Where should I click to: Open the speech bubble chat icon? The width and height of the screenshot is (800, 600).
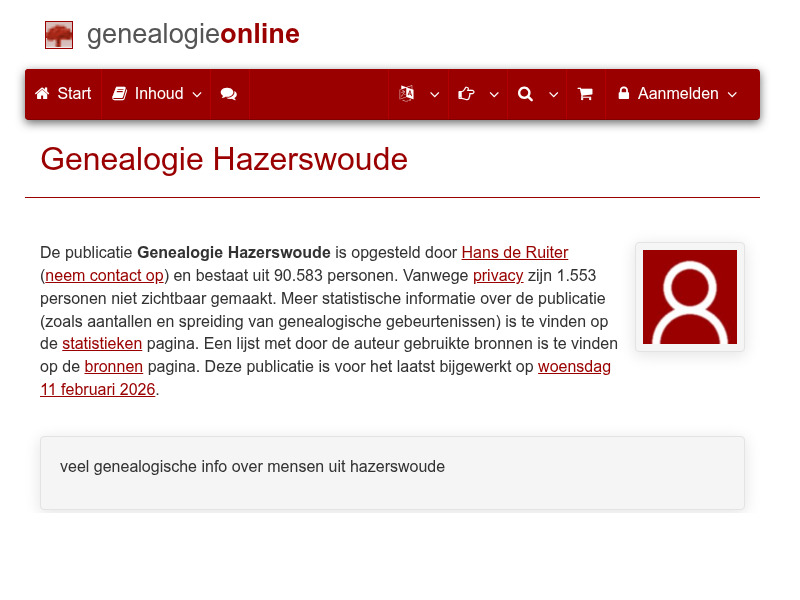[x=229, y=94]
